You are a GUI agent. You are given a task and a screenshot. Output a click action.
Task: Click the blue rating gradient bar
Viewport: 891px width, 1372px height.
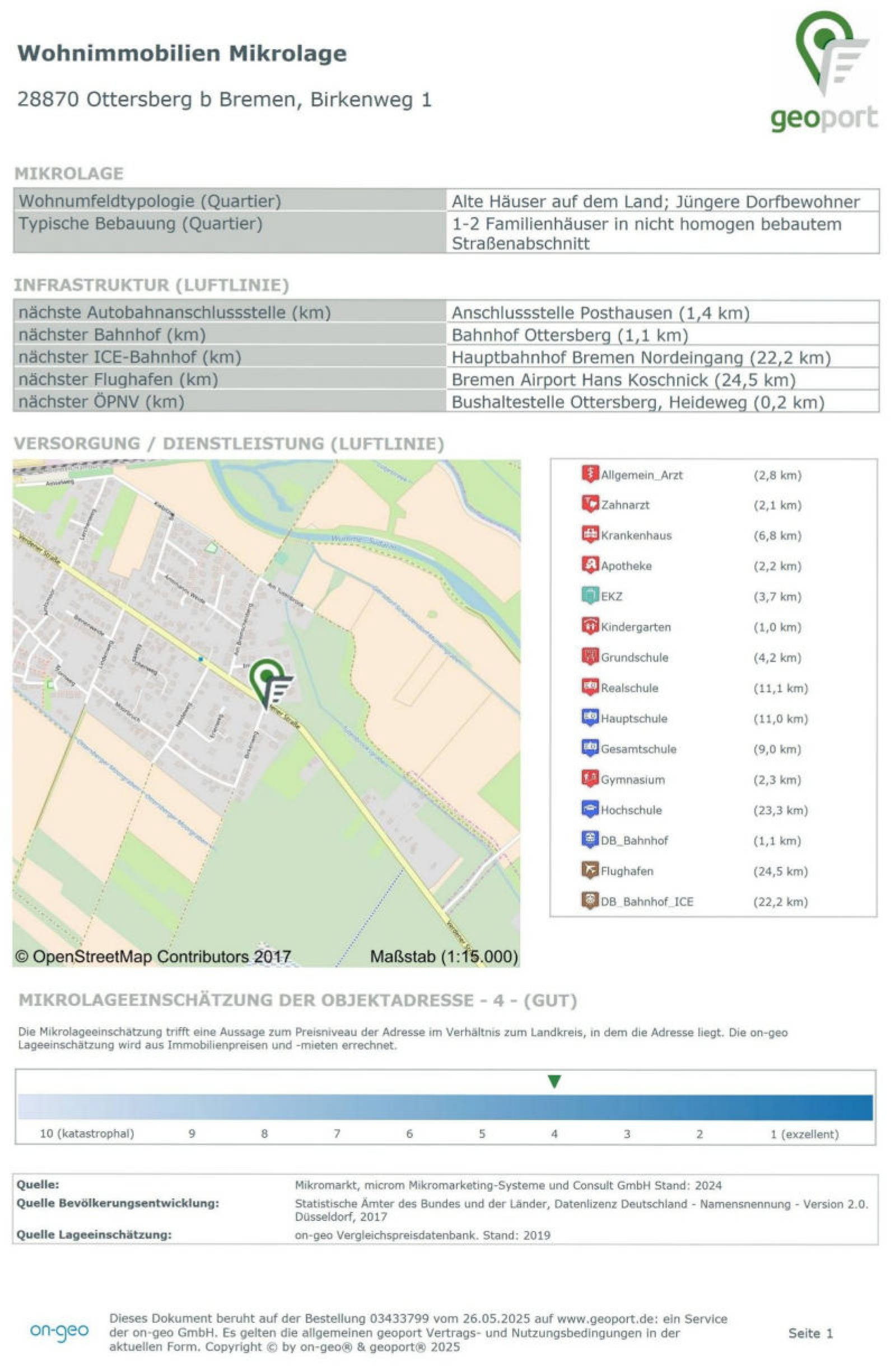445,1107
